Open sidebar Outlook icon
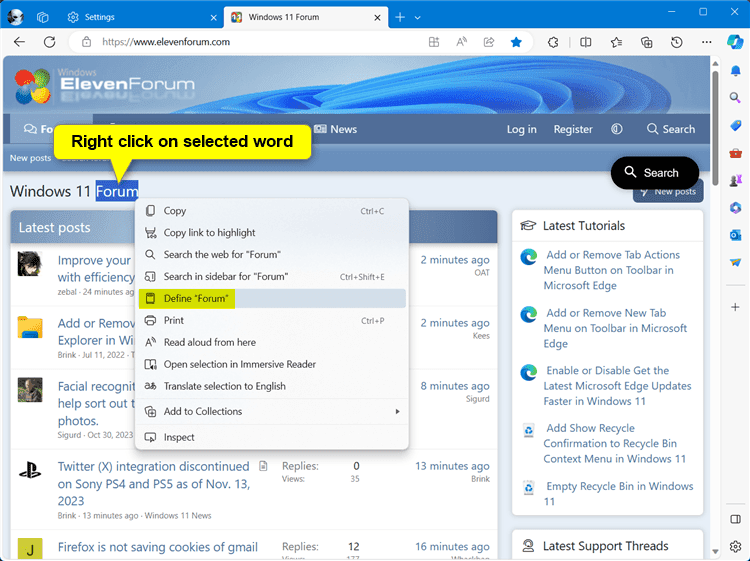The image size is (750, 561). coord(736,235)
